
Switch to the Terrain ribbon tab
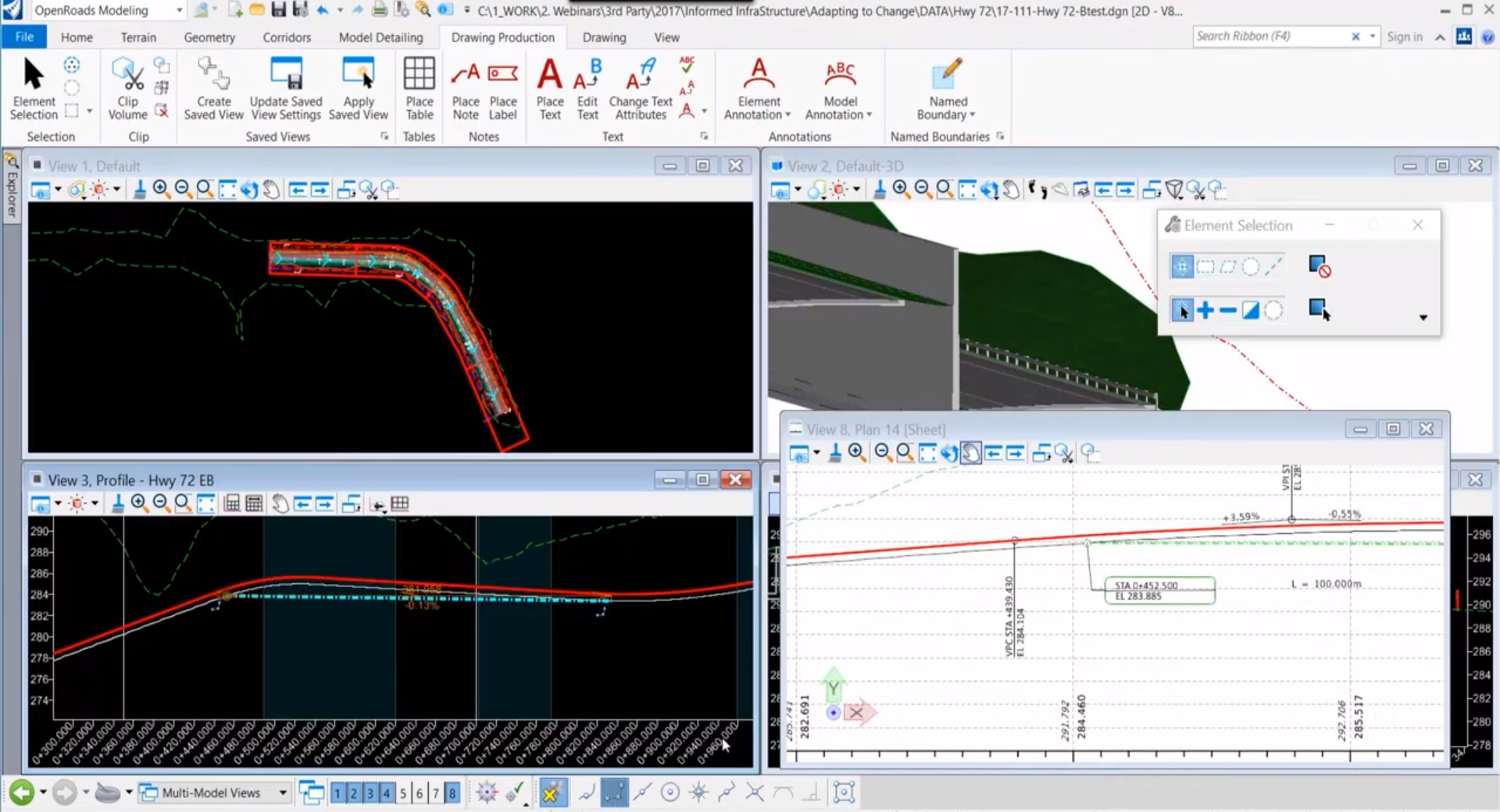point(138,37)
